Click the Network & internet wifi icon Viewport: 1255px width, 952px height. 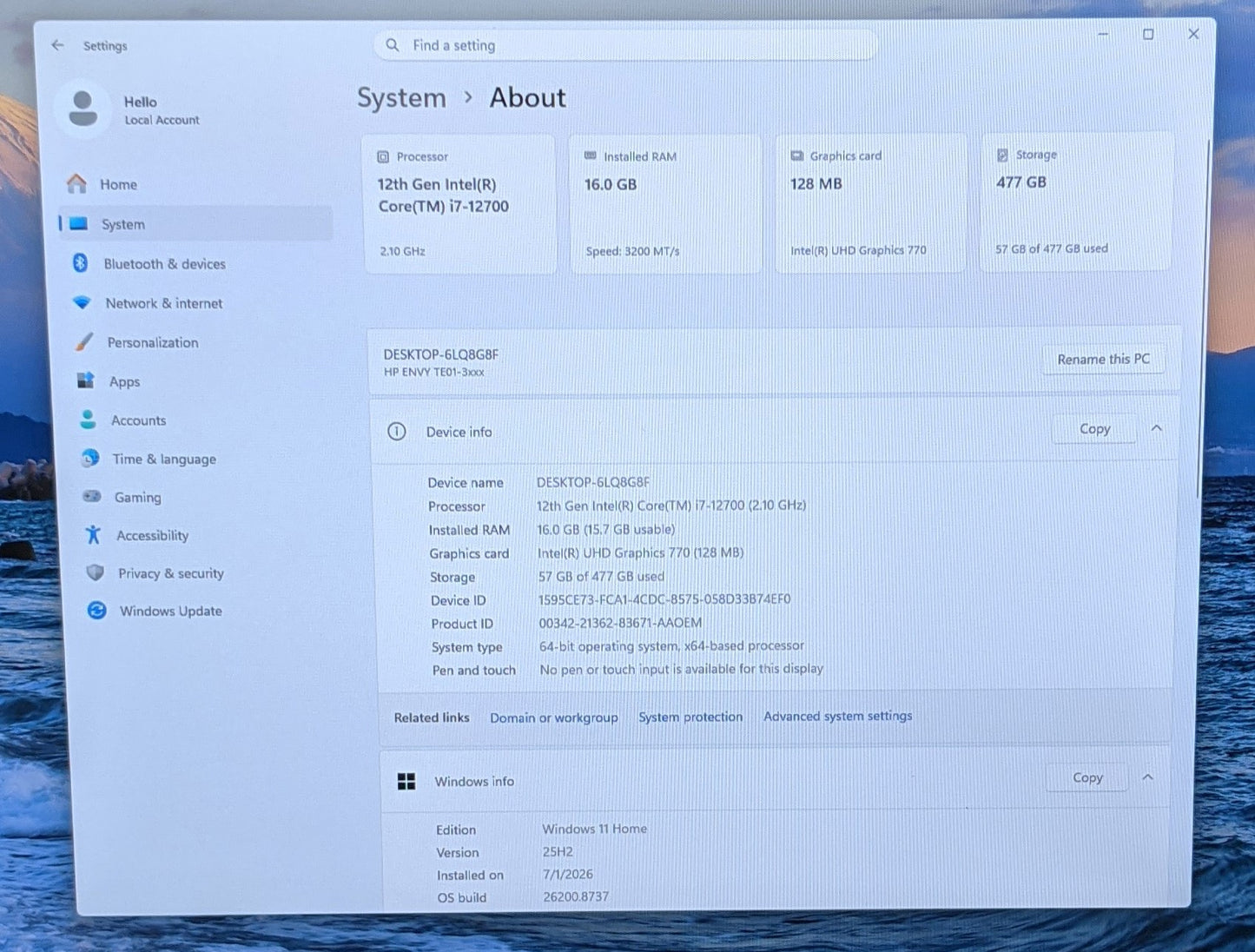pyautogui.click(x=82, y=302)
